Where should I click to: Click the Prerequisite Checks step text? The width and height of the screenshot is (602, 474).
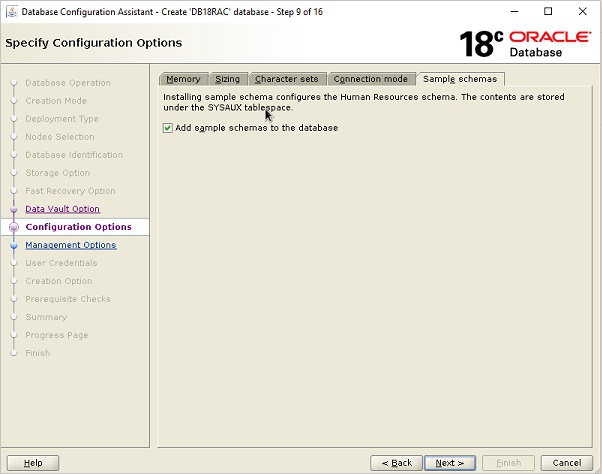68,299
